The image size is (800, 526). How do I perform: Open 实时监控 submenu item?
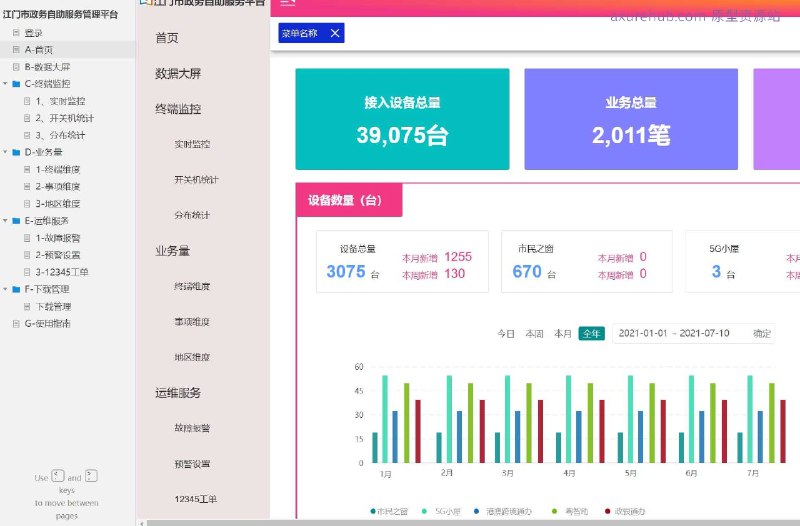pyautogui.click(x=192, y=144)
